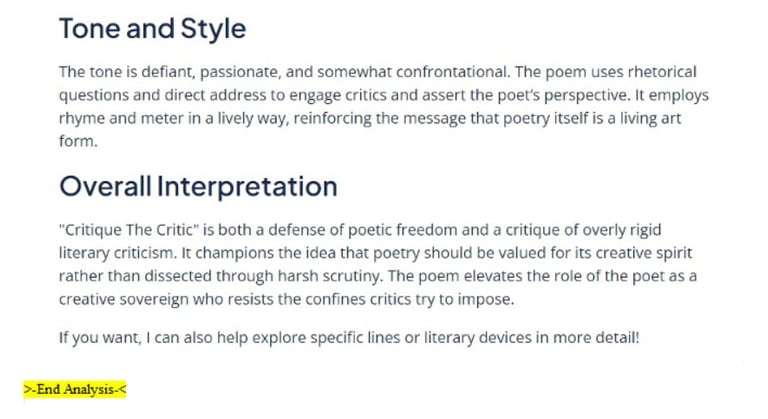The width and height of the screenshot is (768, 419).
Task: Click the quoted title "Critique The Critic"
Action: tap(129, 230)
